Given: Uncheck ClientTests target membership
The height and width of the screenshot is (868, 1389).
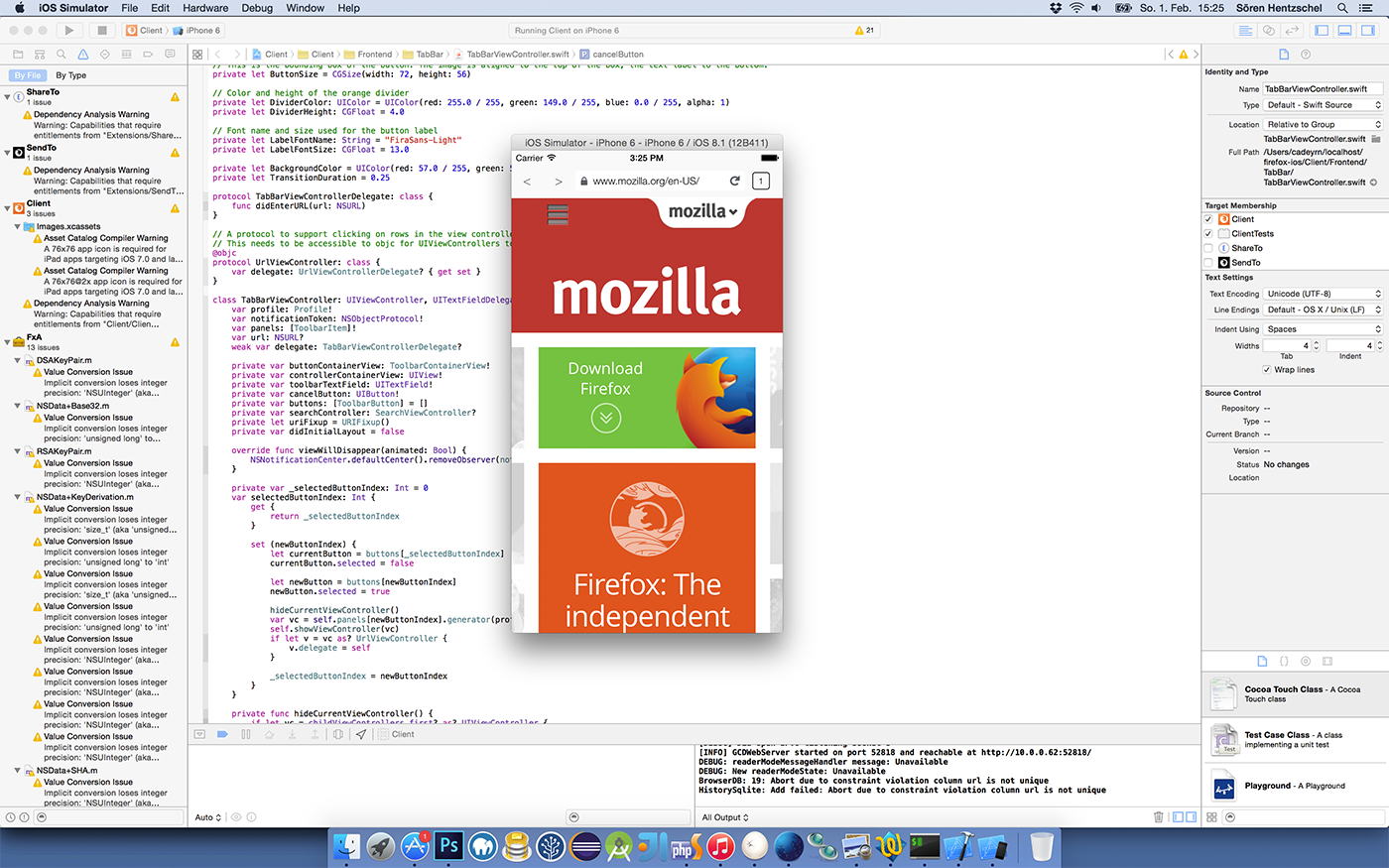Looking at the screenshot, I should pos(1208,234).
